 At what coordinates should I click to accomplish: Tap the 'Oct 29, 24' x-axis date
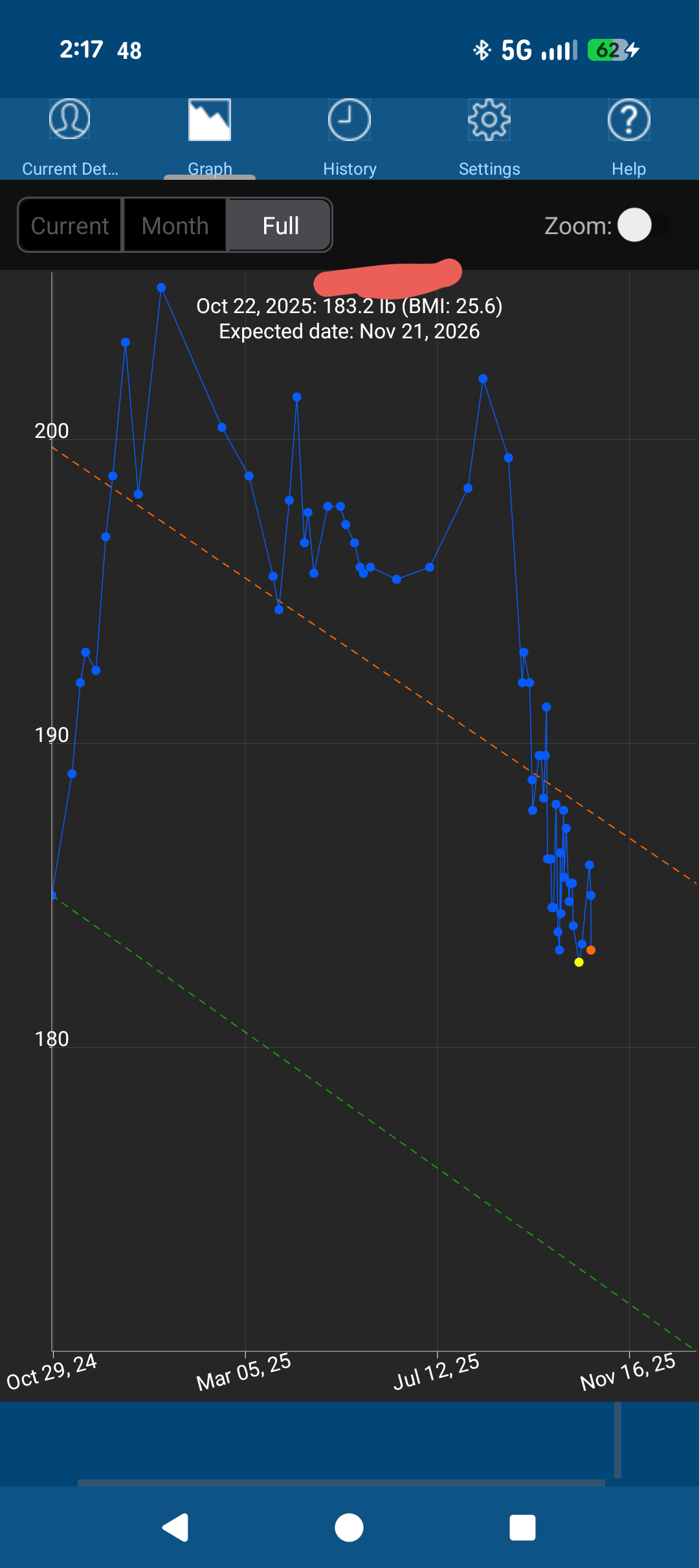click(52, 1371)
